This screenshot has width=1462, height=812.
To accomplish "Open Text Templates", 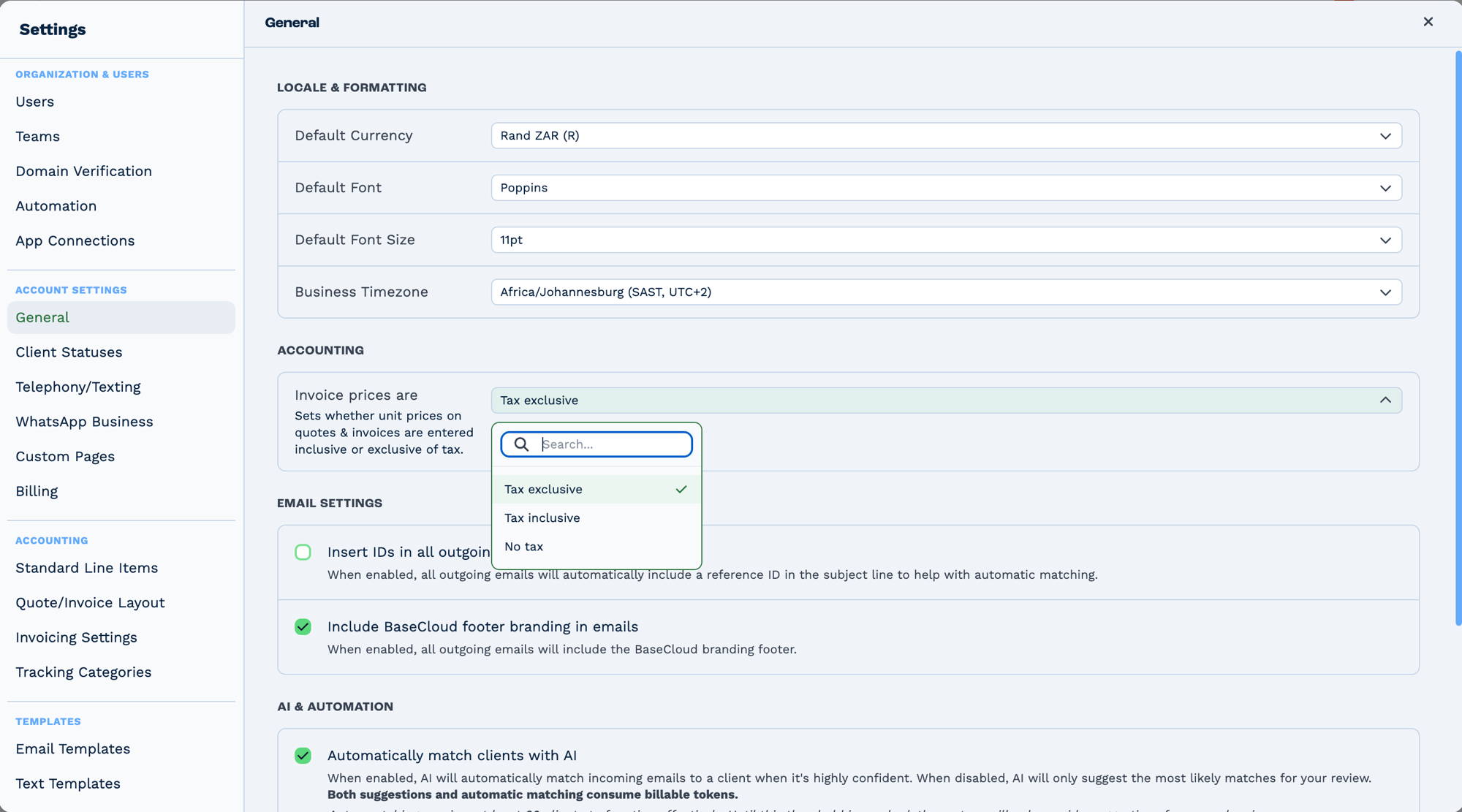I will pos(121,783).
